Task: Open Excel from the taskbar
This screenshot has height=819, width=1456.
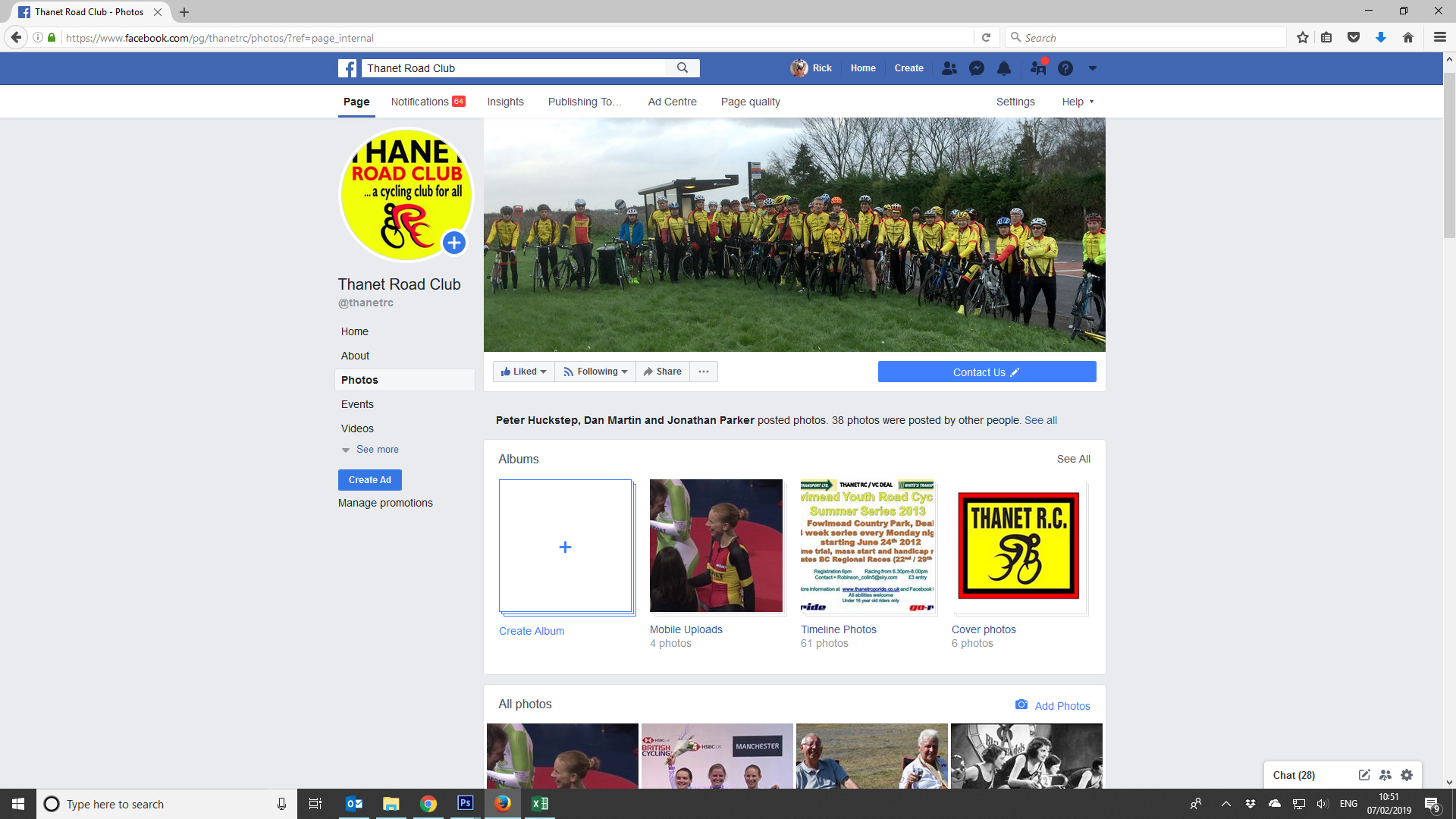Action: 540,803
